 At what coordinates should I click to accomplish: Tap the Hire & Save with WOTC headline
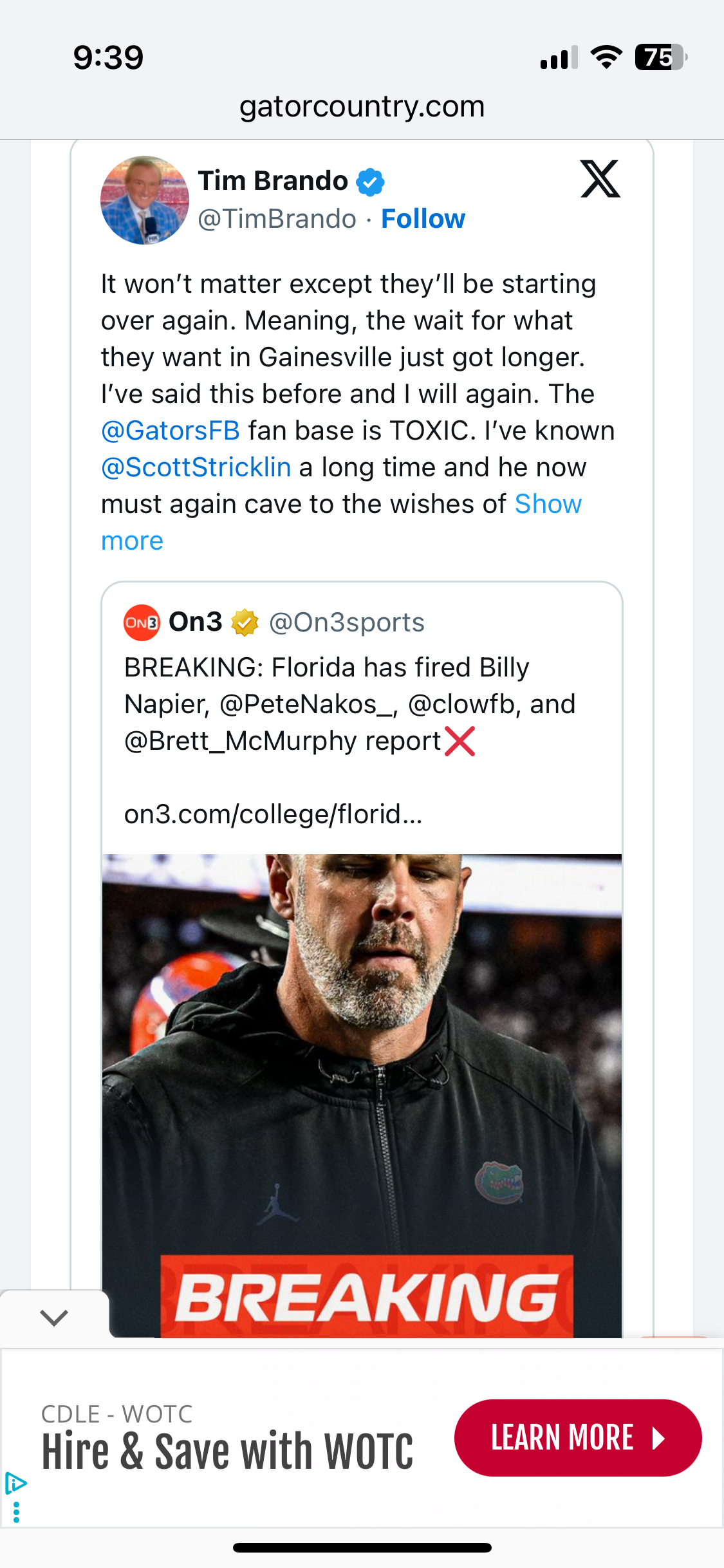pyautogui.click(x=227, y=1451)
